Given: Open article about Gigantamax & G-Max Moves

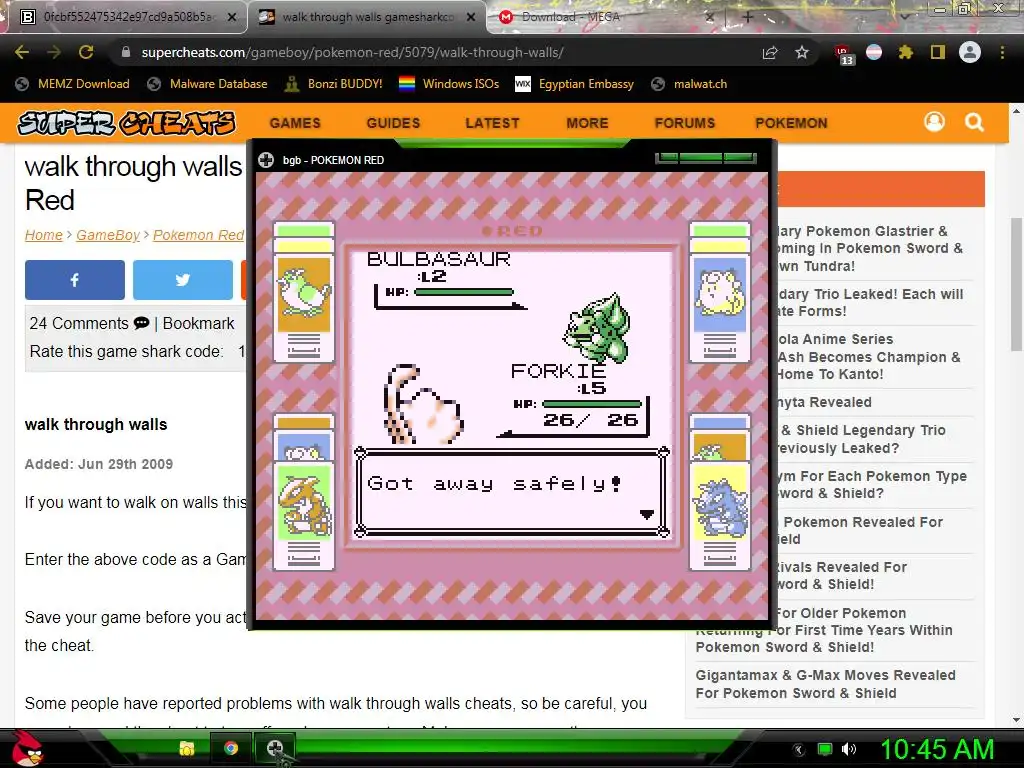Looking at the screenshot, I should click(825, 684).
